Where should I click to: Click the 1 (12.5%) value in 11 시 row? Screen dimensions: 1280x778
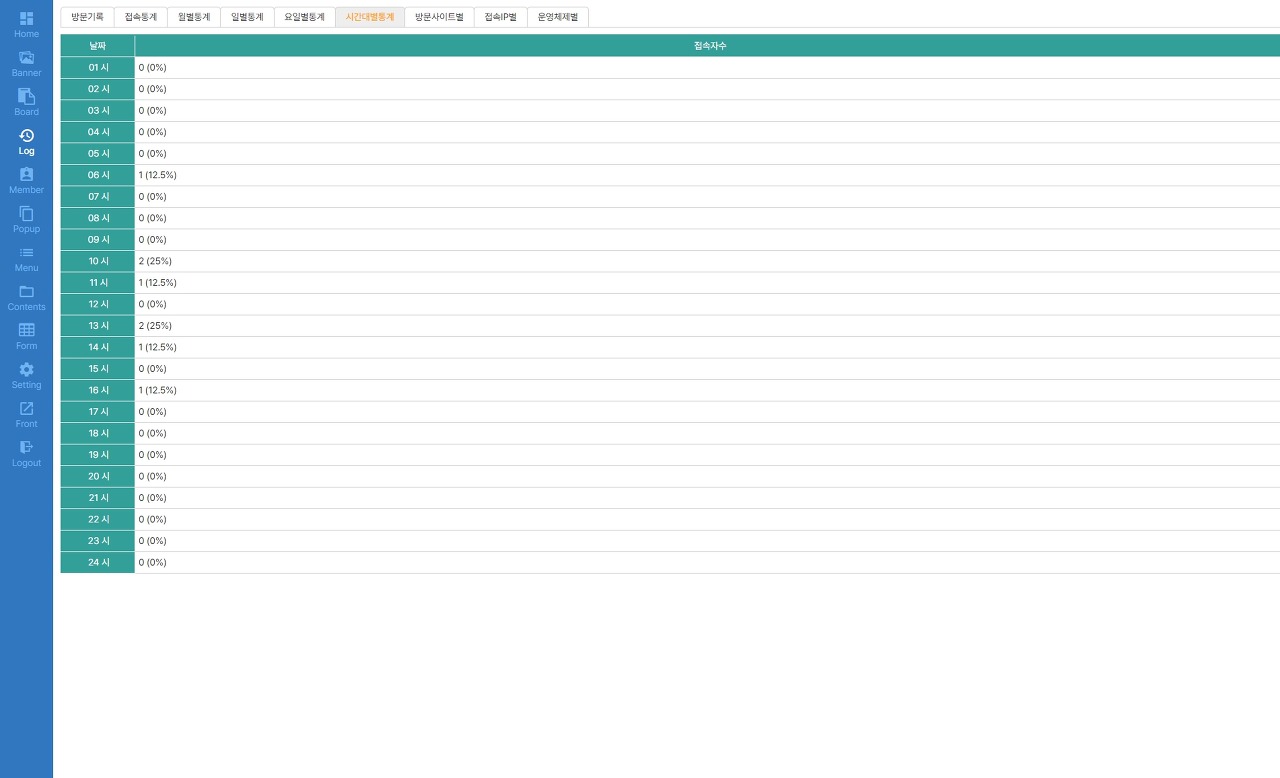[x=157, y=282]
